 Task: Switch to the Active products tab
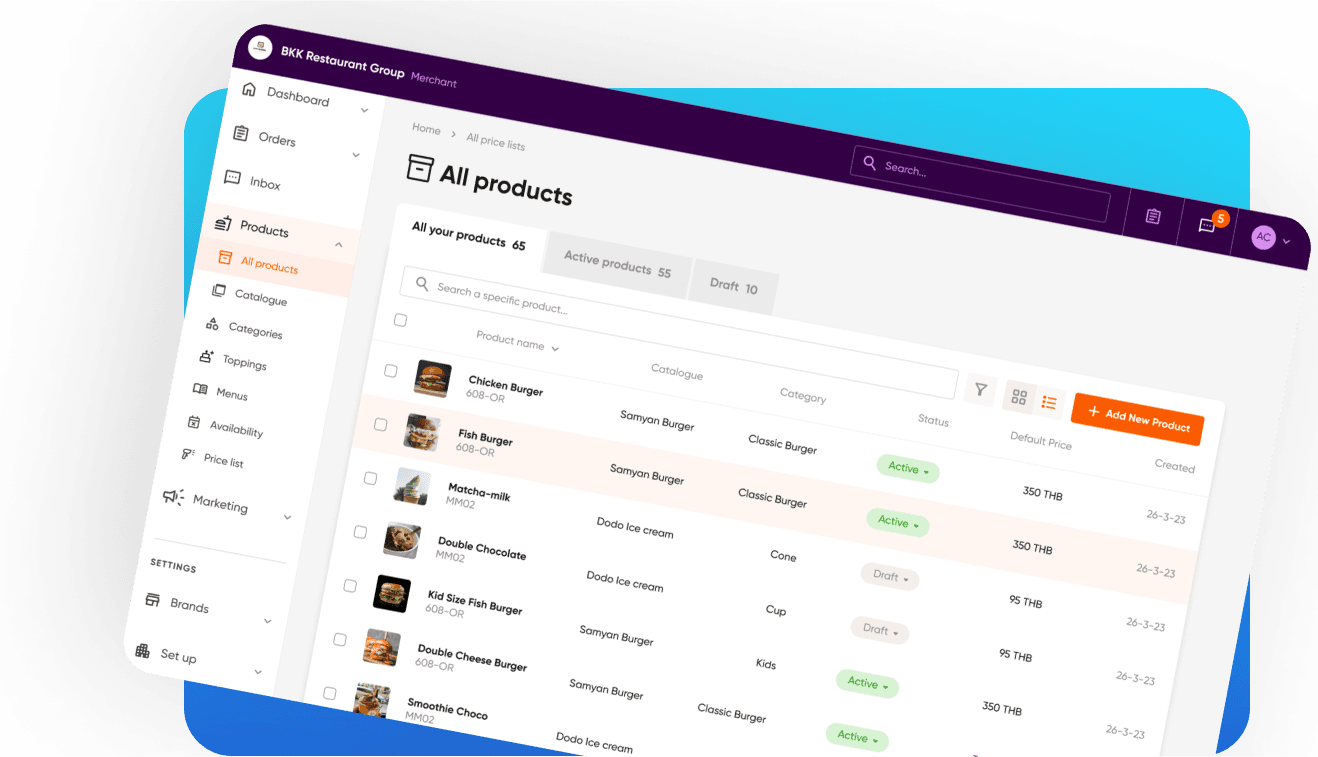pyautogui.click(x=617, y=265)
